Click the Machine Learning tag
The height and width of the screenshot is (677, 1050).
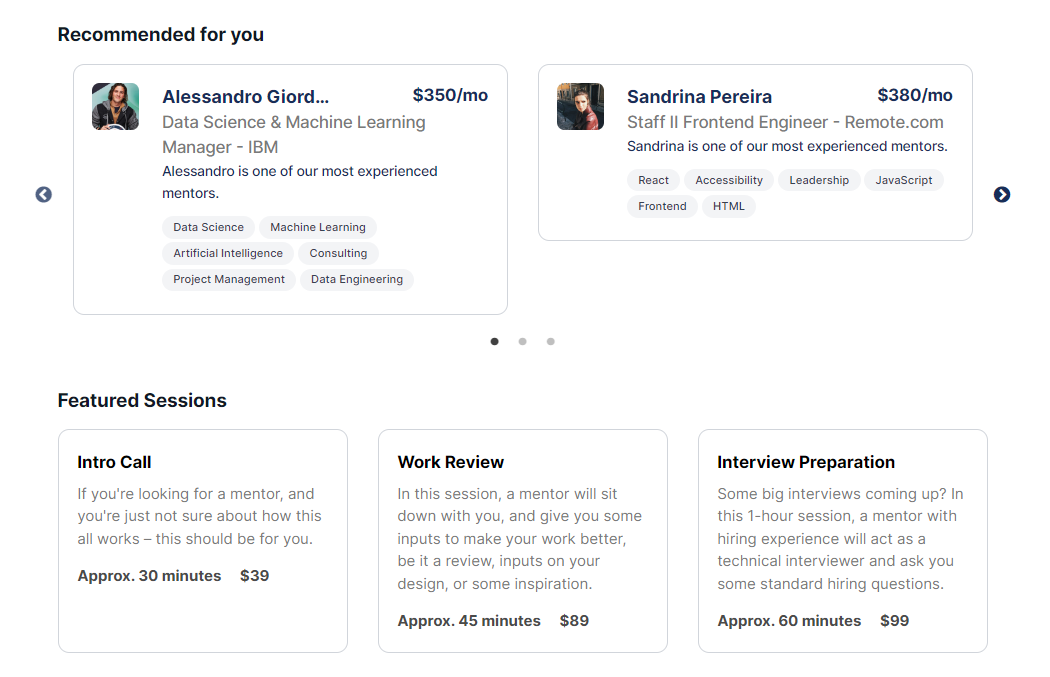pyautogui.click(x=317, y=227)
